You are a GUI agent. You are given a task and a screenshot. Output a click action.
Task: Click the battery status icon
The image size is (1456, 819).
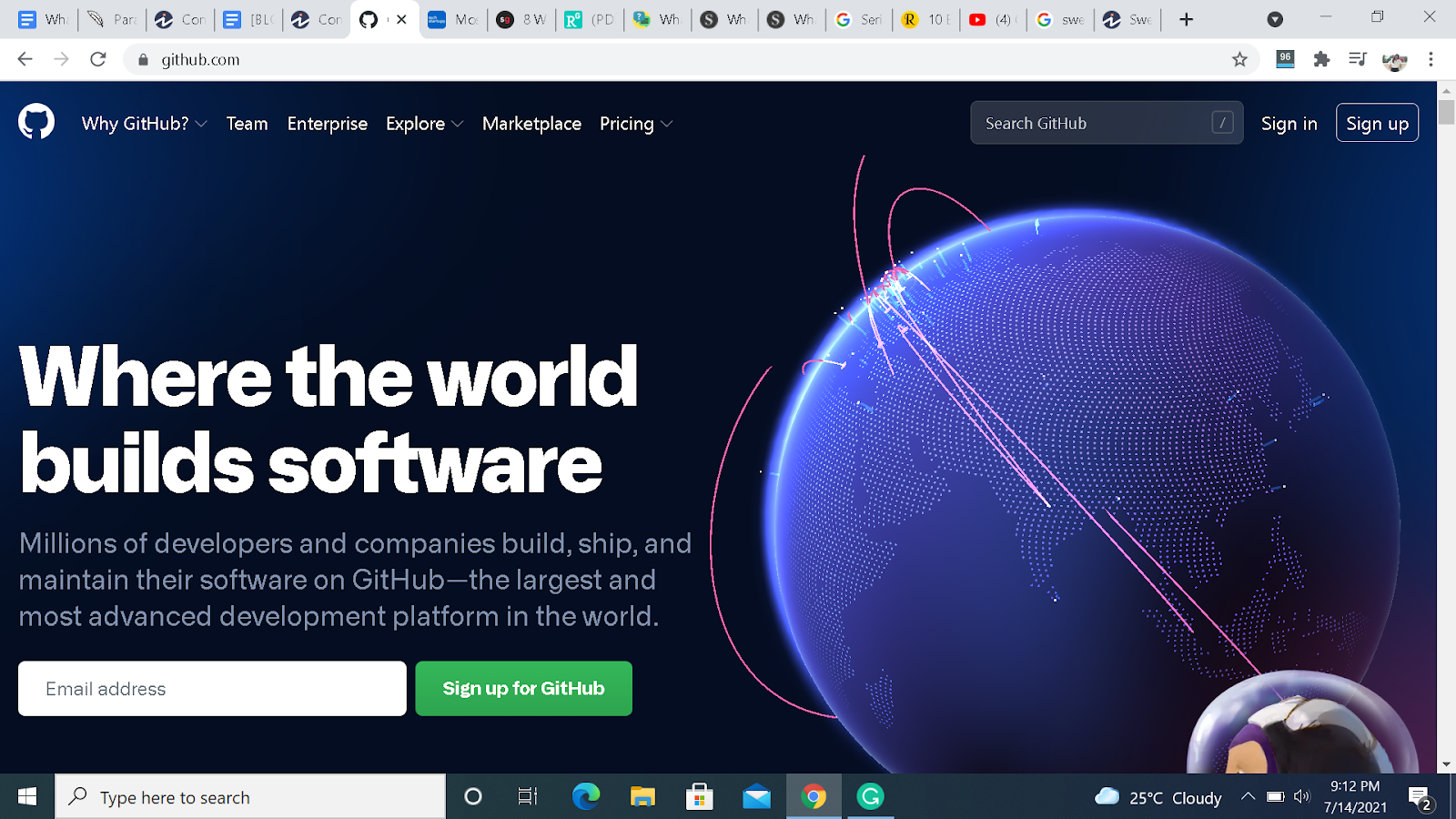coord(1276,797)
